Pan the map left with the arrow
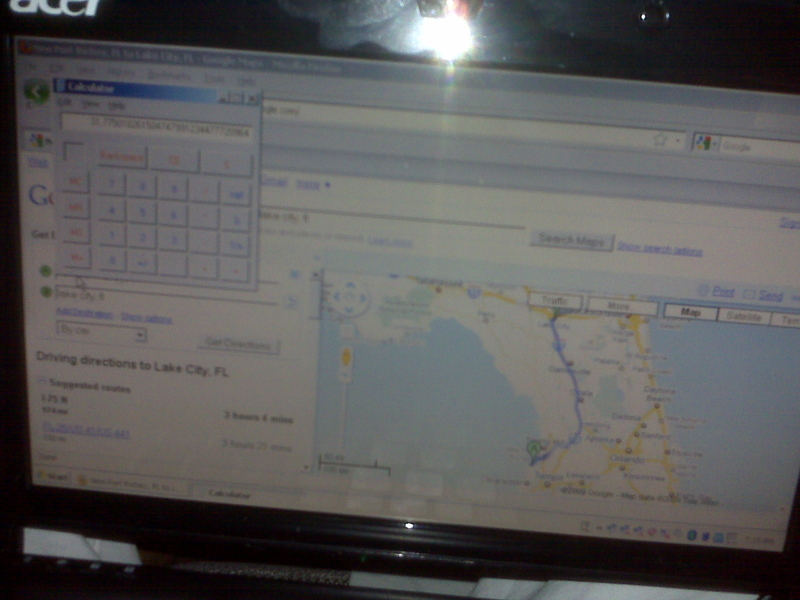The height and width of the screenshot is (600, 800). point(337,296)
